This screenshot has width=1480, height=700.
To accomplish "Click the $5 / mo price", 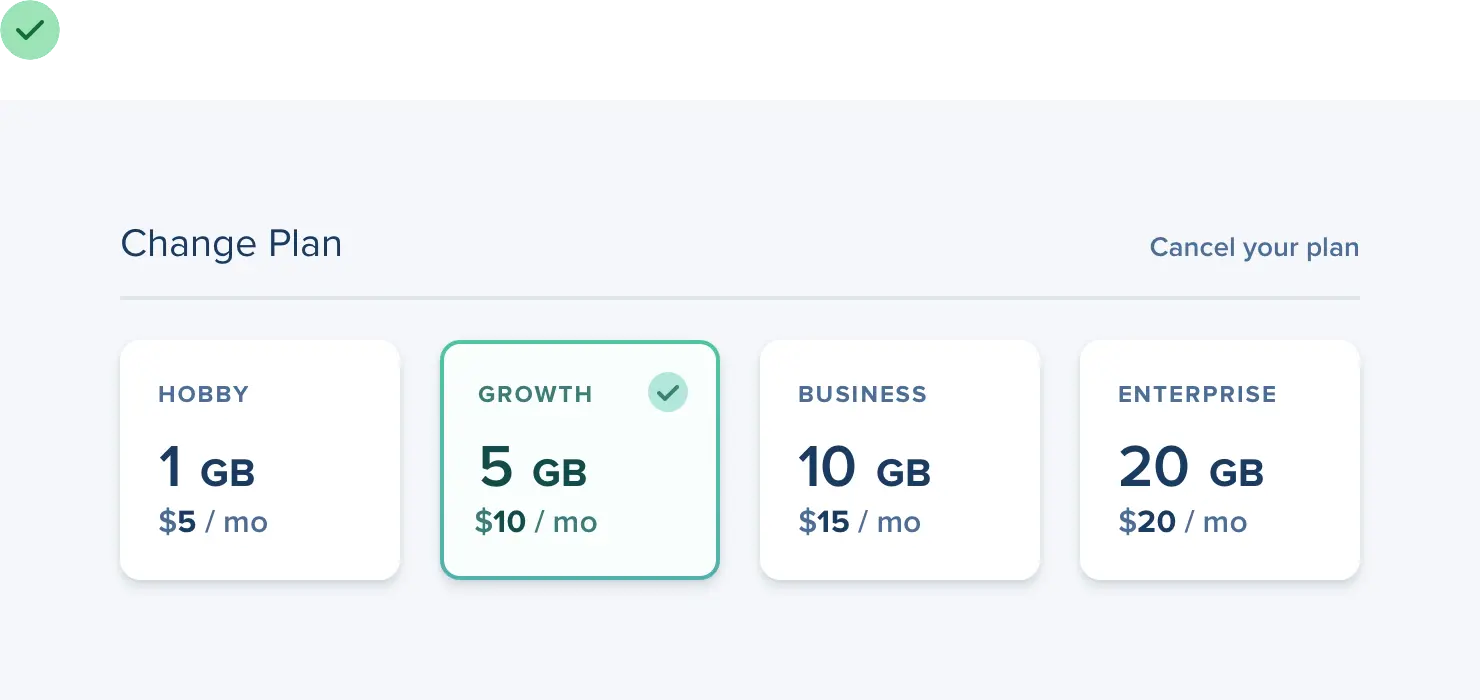I will (x=213, y=522).
